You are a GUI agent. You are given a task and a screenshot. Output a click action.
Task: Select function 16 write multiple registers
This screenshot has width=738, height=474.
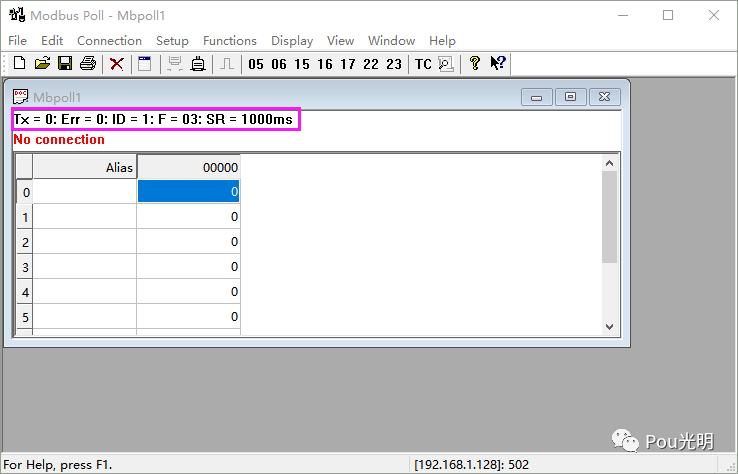(x=325, y=64)
